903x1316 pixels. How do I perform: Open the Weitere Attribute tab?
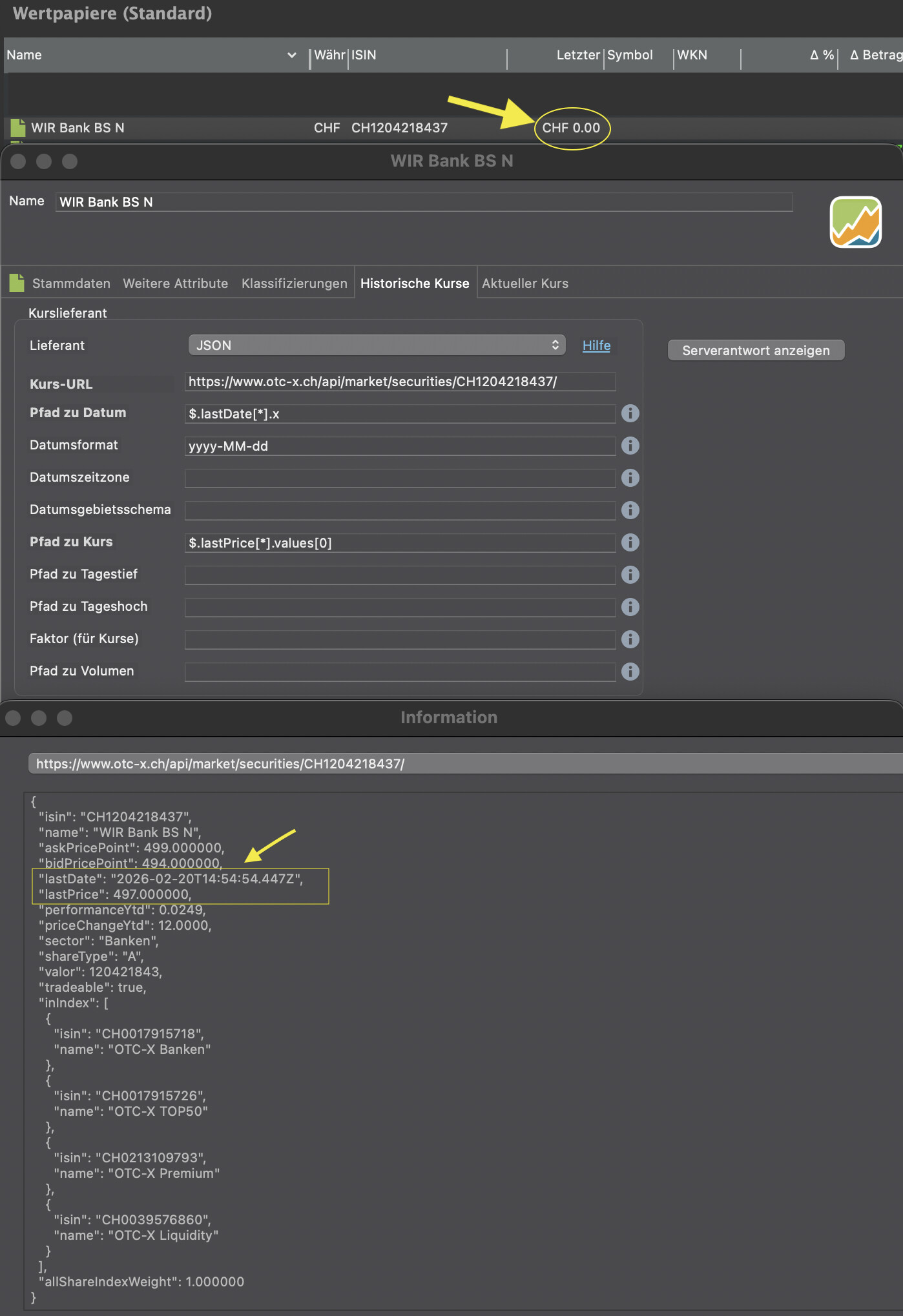point(175,283)
